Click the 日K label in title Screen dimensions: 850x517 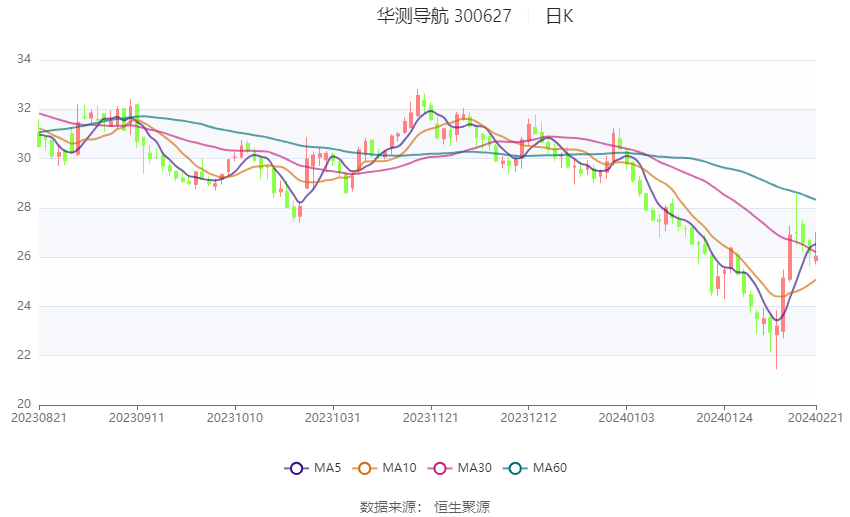559,16
